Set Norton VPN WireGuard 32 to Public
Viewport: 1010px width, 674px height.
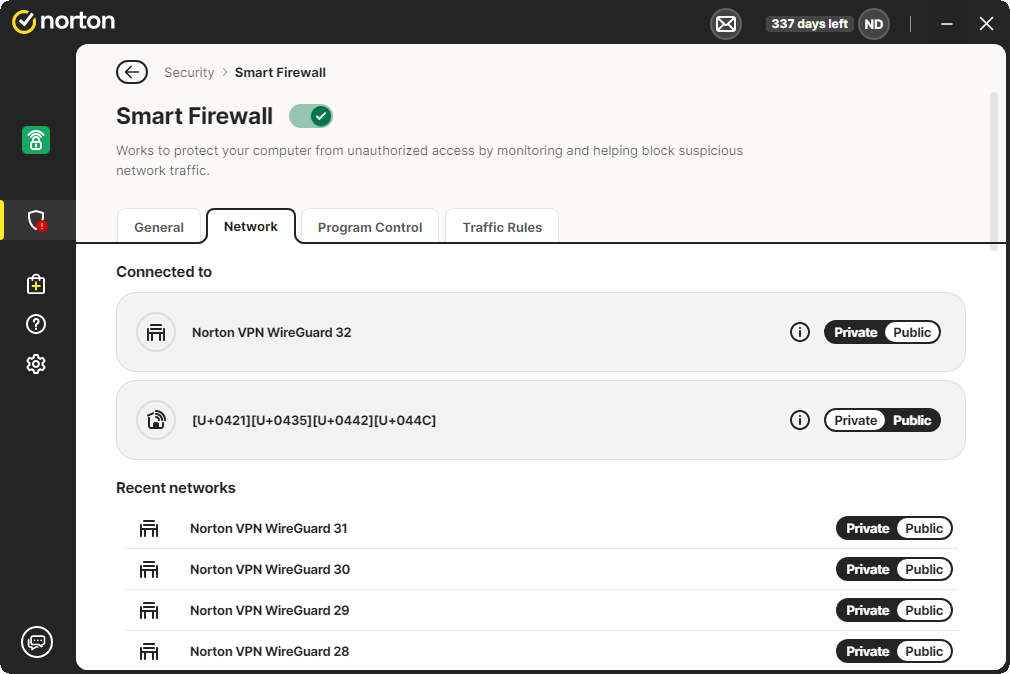pyautogui.click(x=911, y=332)
